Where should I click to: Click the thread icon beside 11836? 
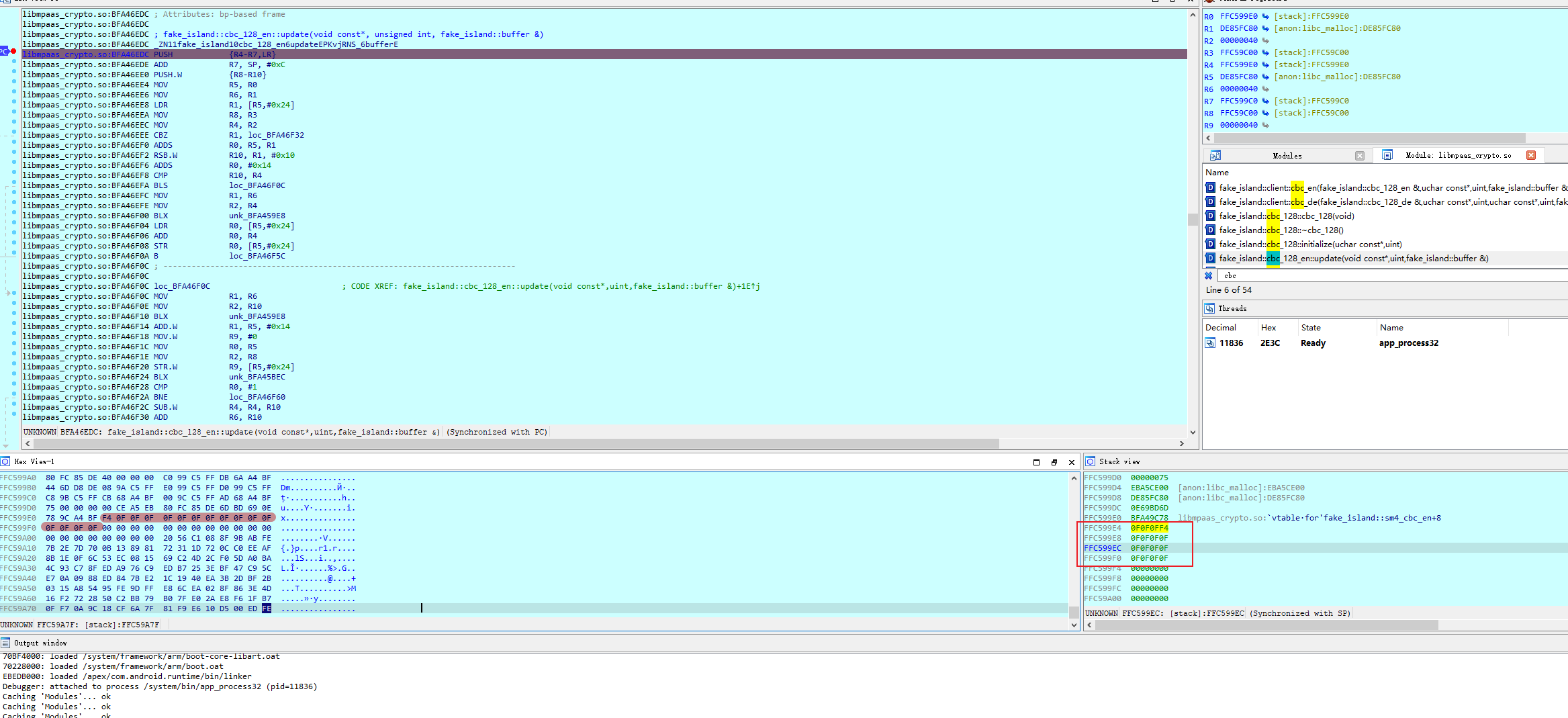1209,343
